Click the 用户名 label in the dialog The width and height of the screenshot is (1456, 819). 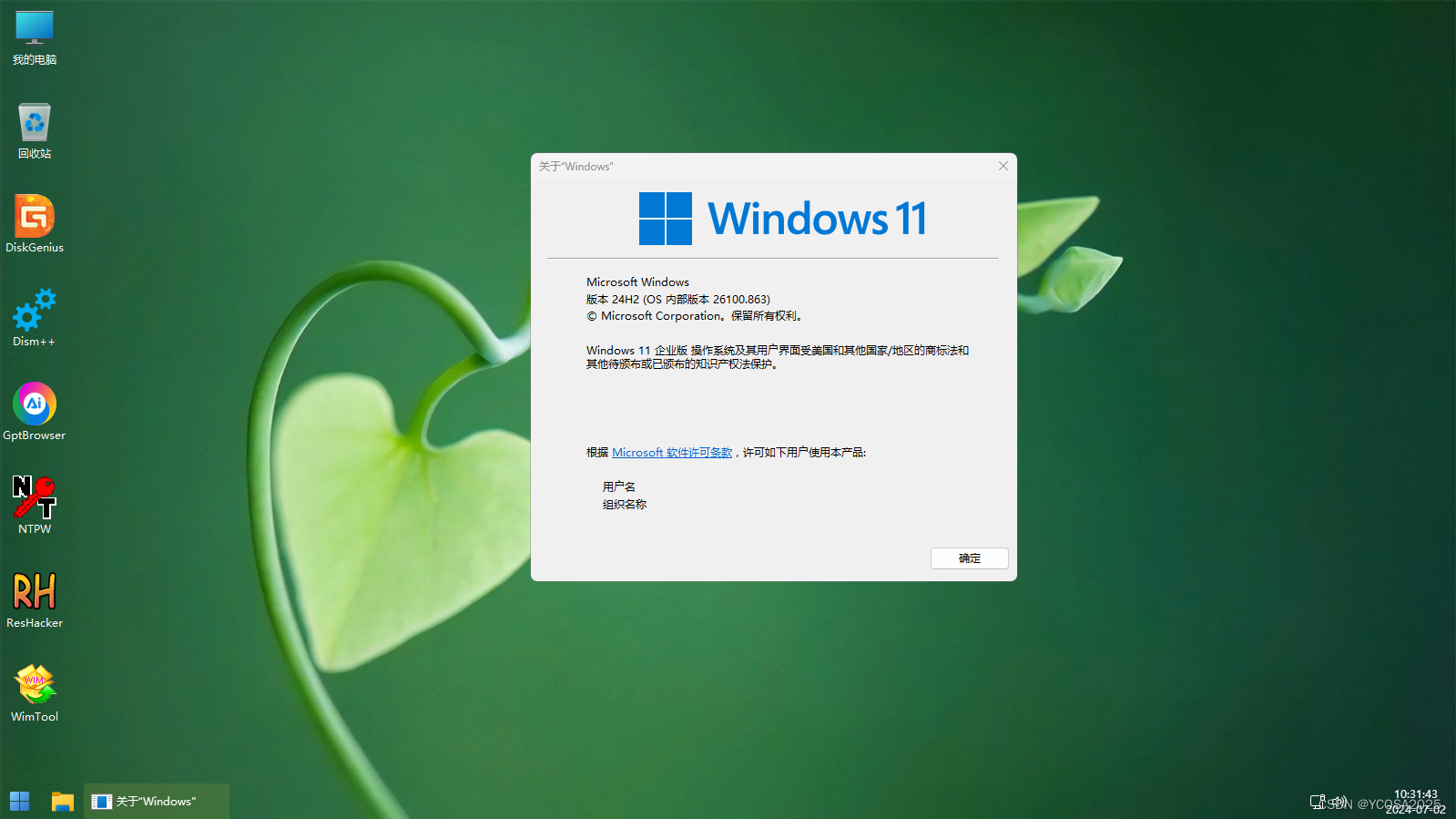619,487
